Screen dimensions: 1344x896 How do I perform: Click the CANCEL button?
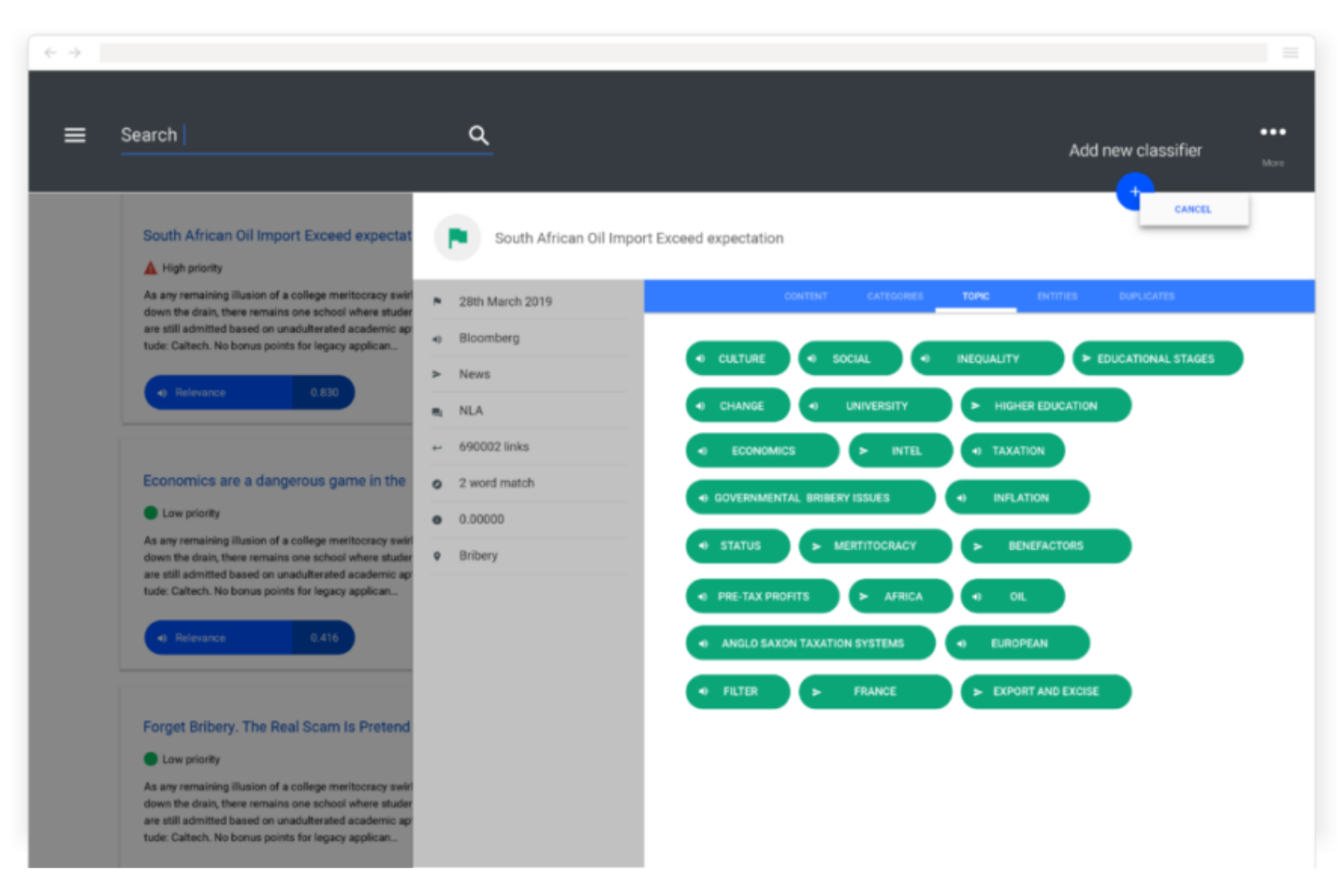[1192, 209]
